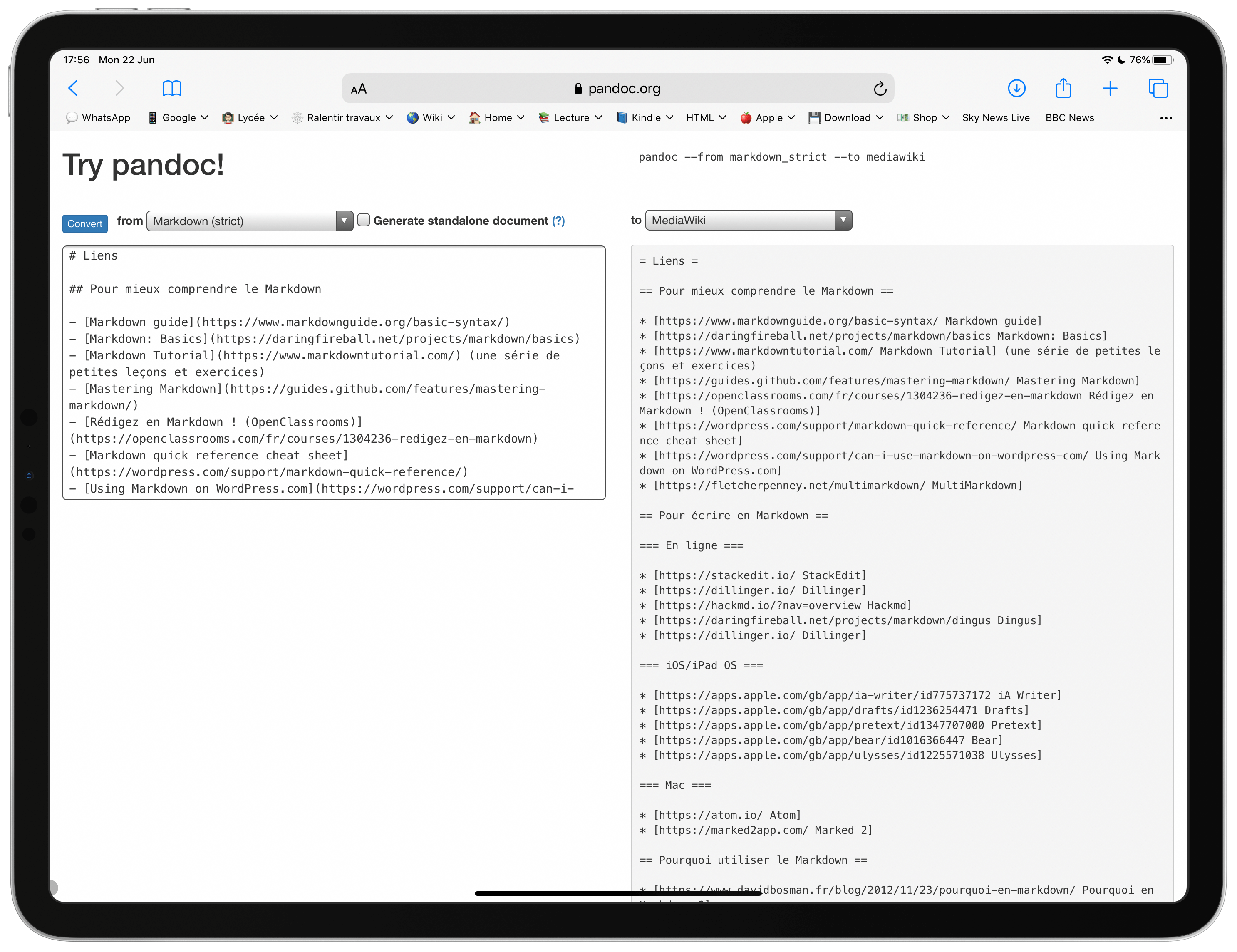The width and height of the screenshot is (1237, 952).
Task: Click the battery indicator in status bar
Action: pyautogui.click(x=1162, y=60)
